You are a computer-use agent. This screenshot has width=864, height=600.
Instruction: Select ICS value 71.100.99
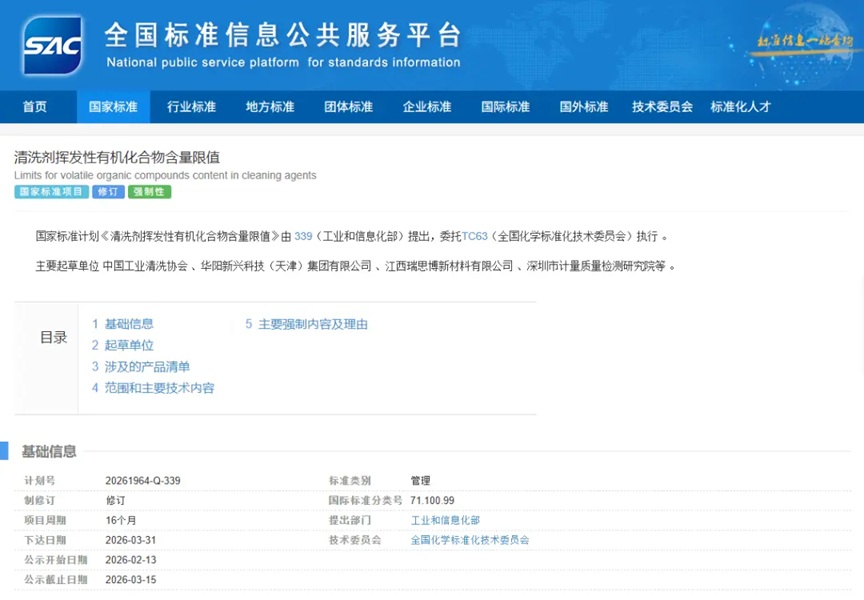click(x=432, y=500)
